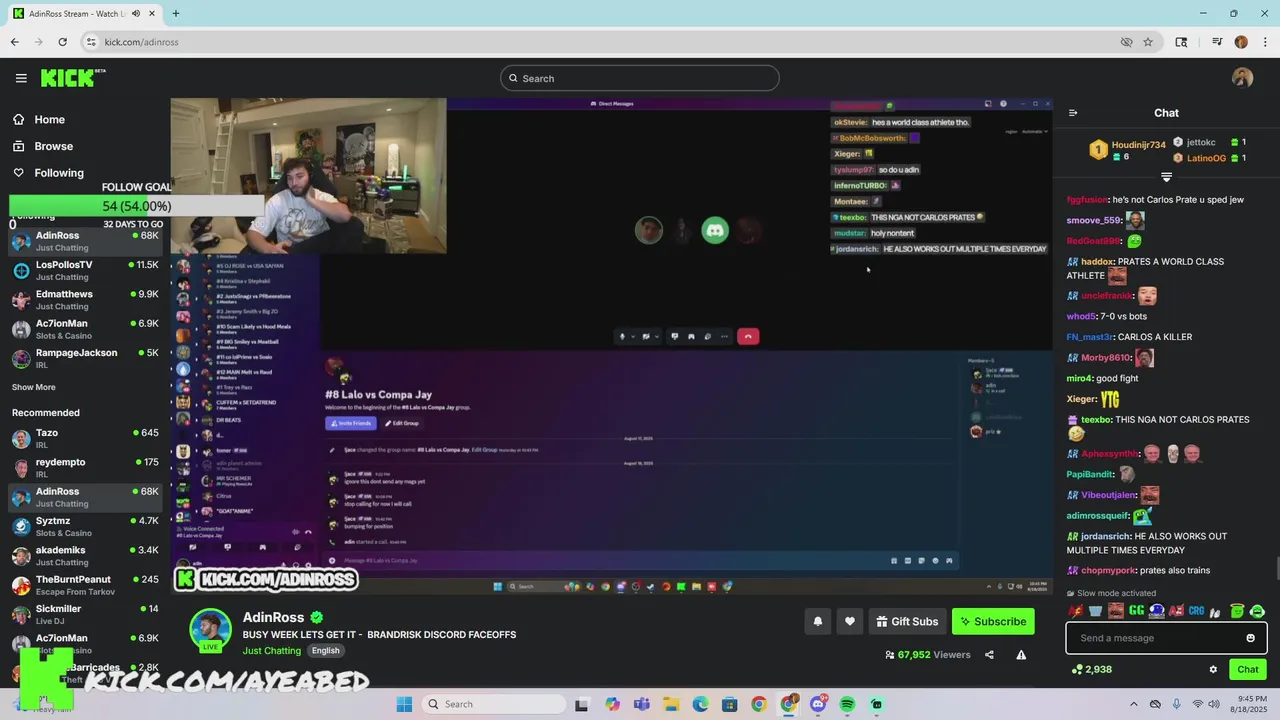
Task: Open File Explorer from taskbar
Action: [671, 704]
